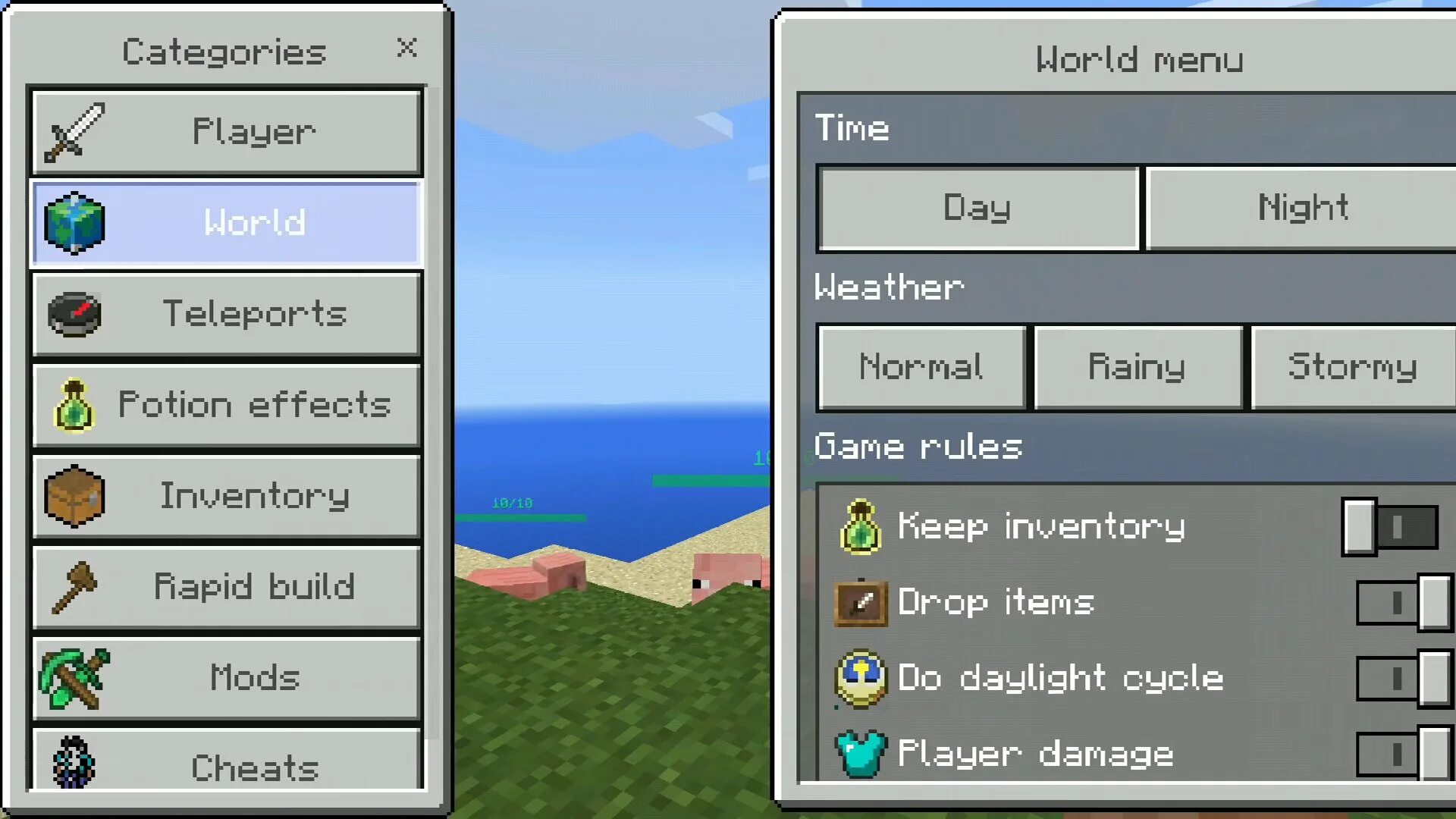Select the Teleports category icon
The width and height of the screenshot is (1456, 819).
[x=74, y=314]
